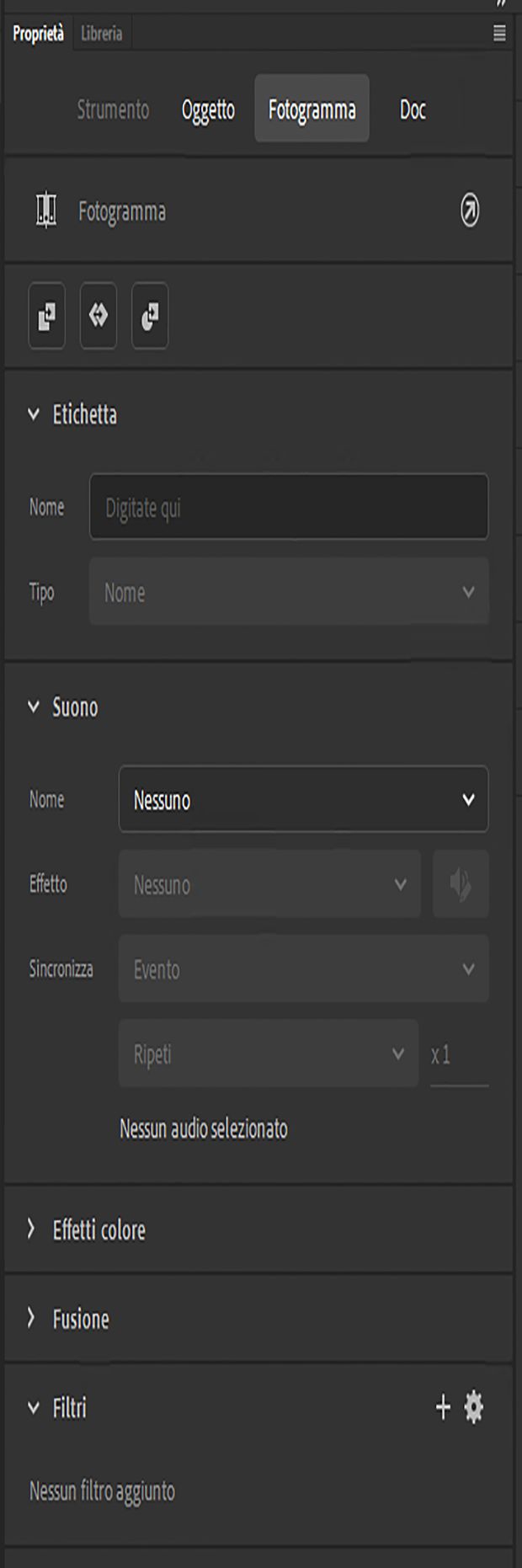Click the label Nome text field

[x=289, y=507]
